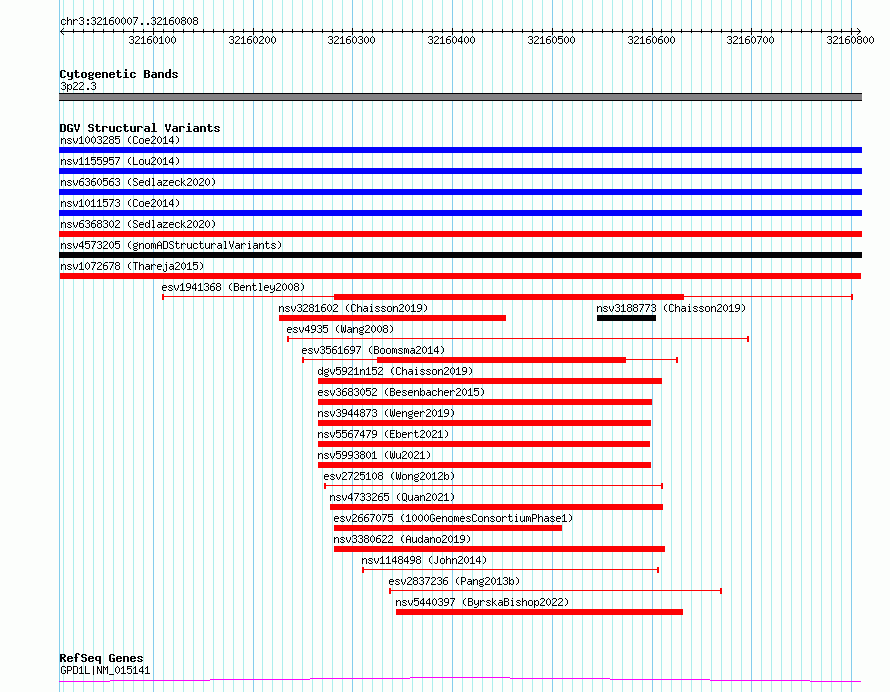Open esv2837236 (Pang2013b) label
This screenshot has width=890, height=692.
(454, 581)
